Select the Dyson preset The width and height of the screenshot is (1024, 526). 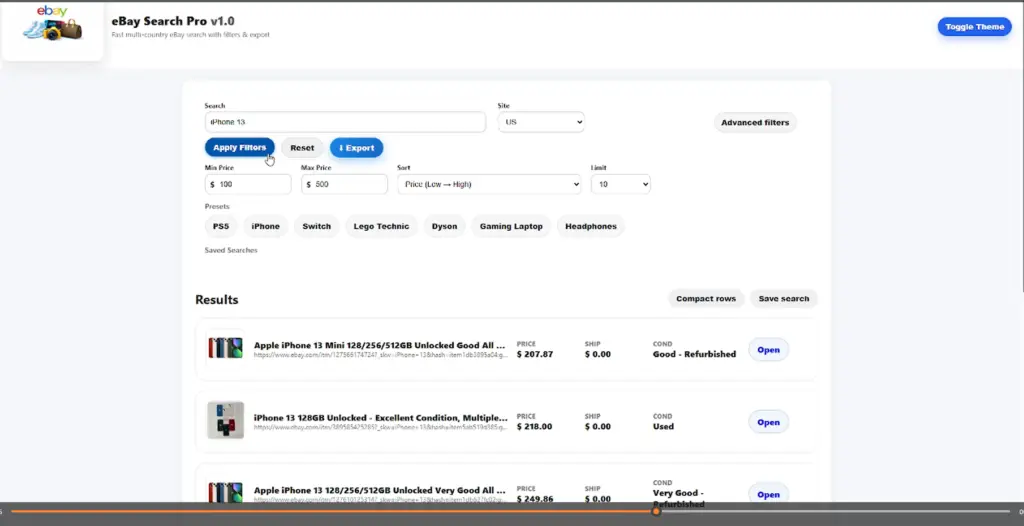point(445,226)
